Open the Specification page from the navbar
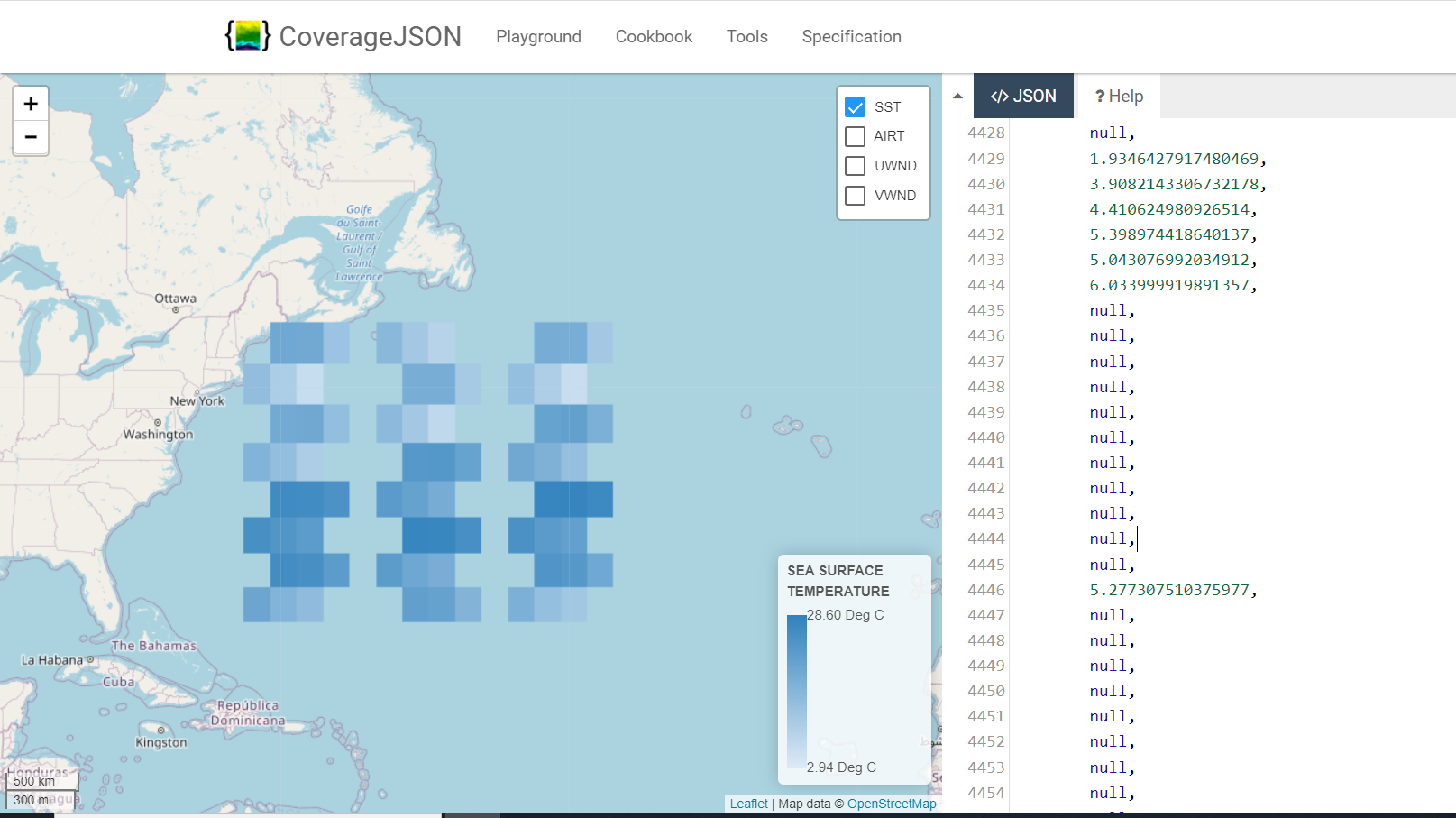The image size is (1456, 818). [x=850, y=36]
